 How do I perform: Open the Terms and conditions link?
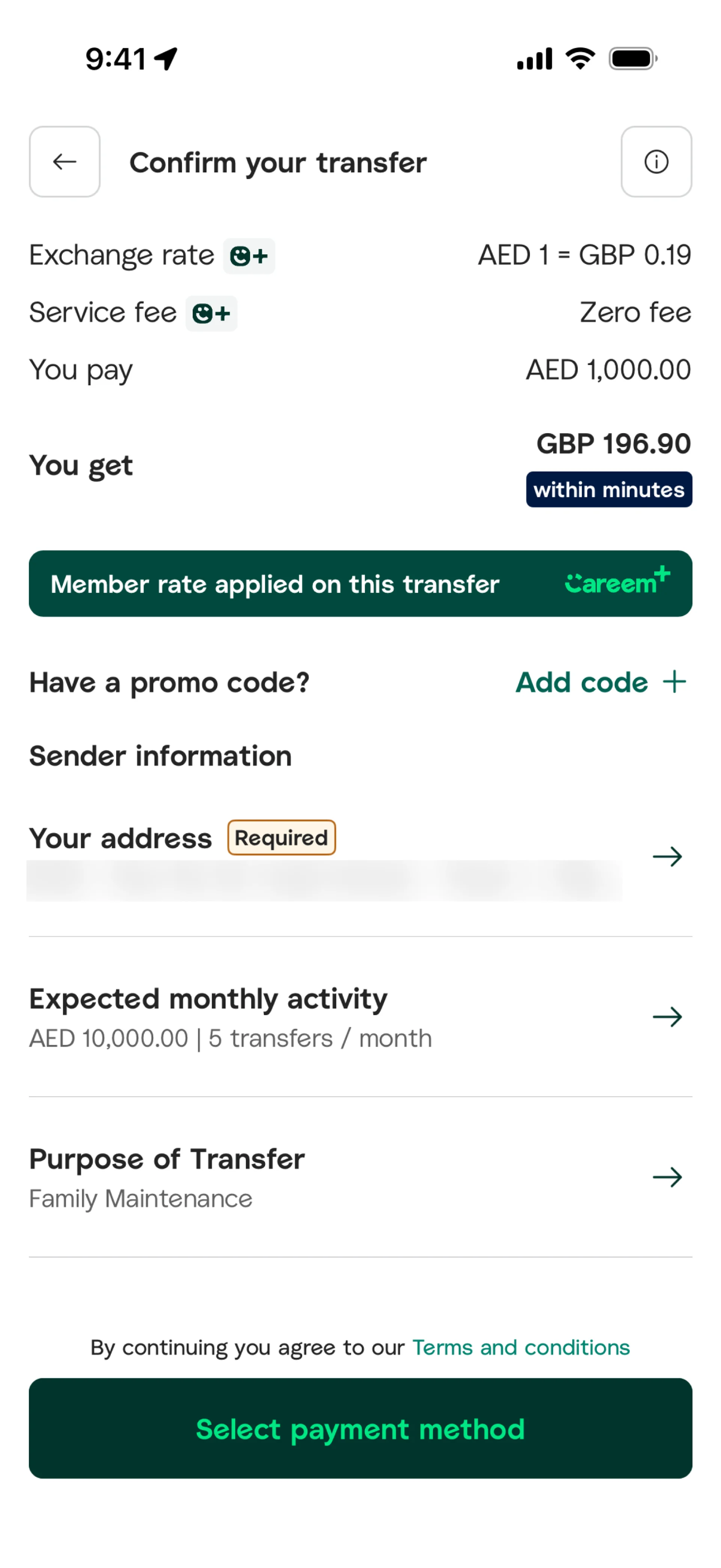click(521, 1347)
